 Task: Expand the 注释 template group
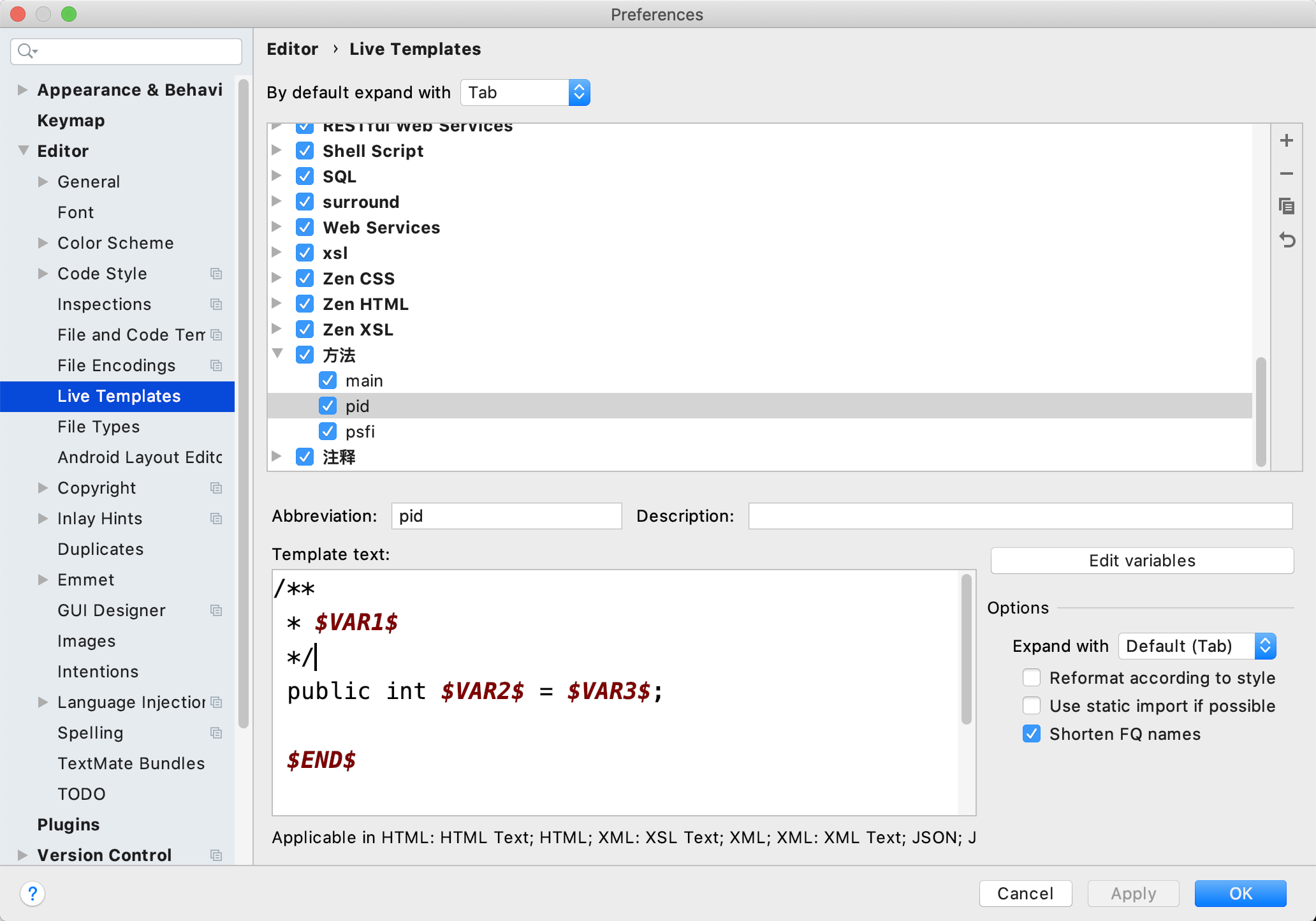[277, 457]
